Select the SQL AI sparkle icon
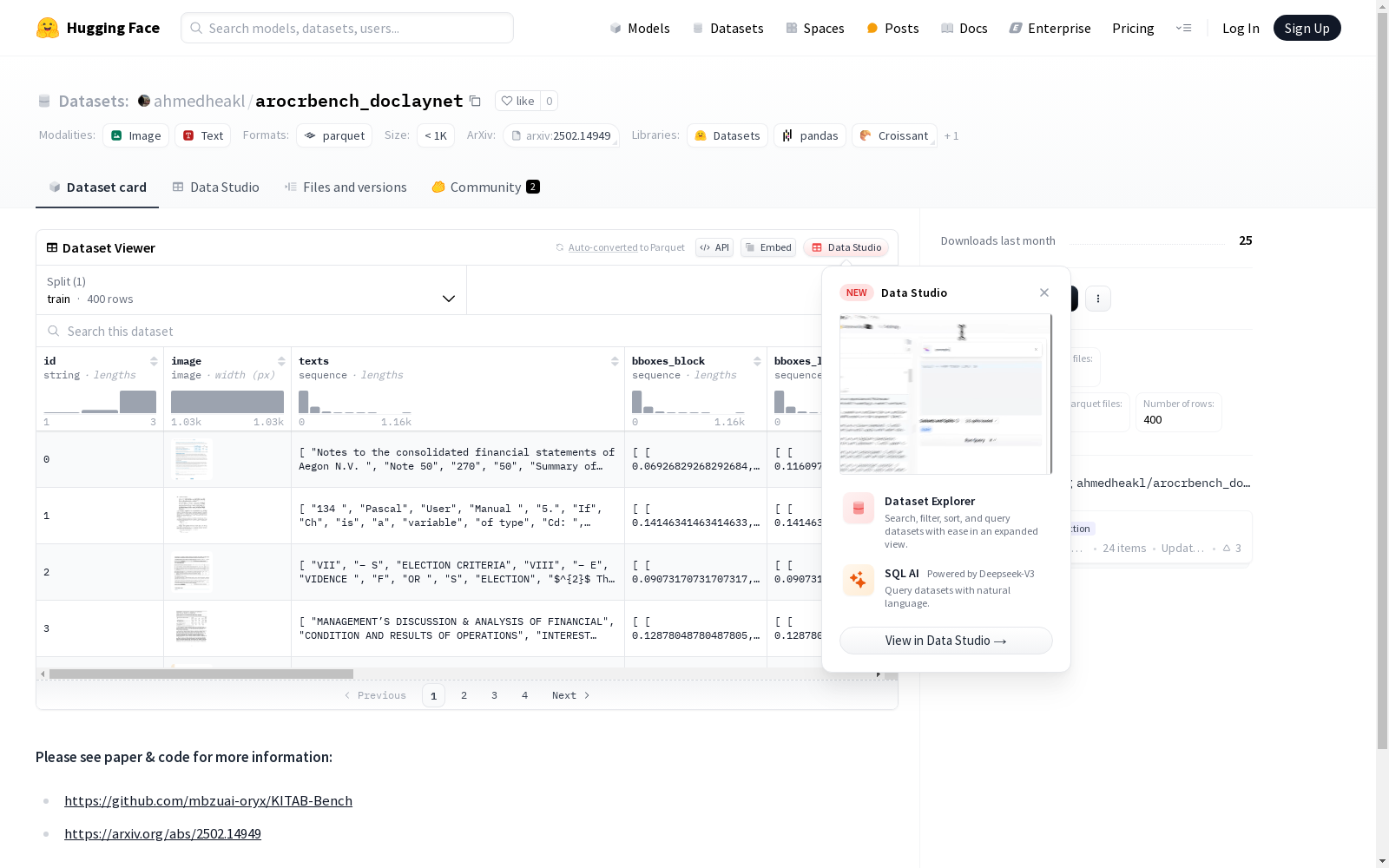The height and width of the screenshot is (868, 1389). pos(859,580)
